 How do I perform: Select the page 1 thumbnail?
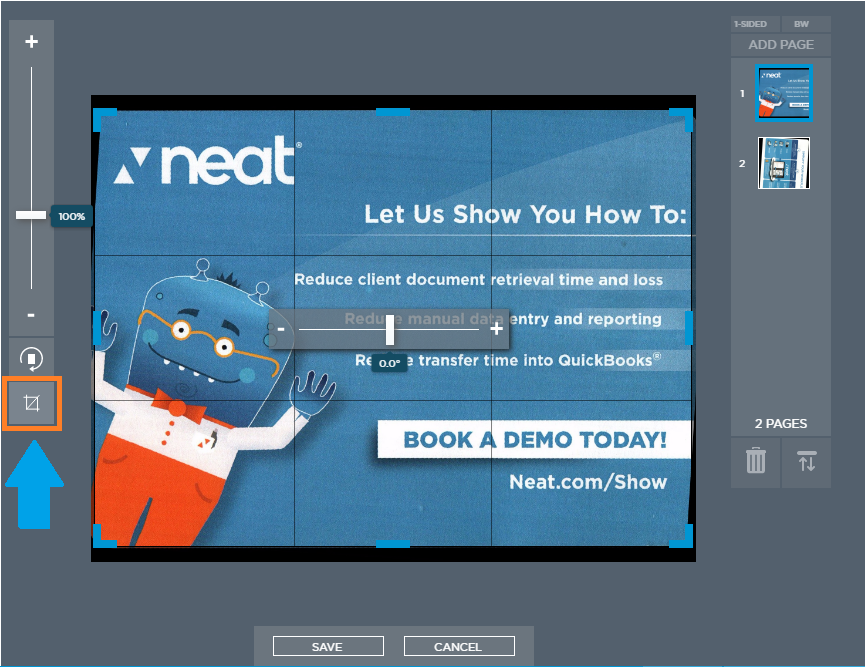[784, 92]
